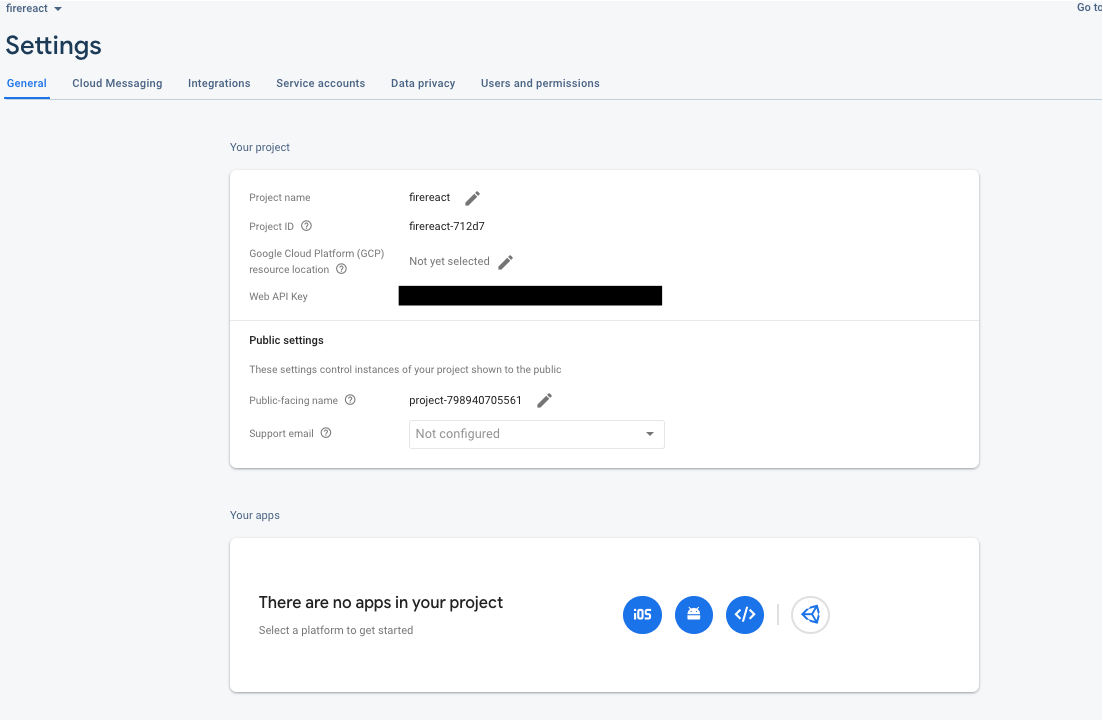Click the firereact project name value
The height and width of the screenshot is (720, 1103).
click(x=430, y=198)
